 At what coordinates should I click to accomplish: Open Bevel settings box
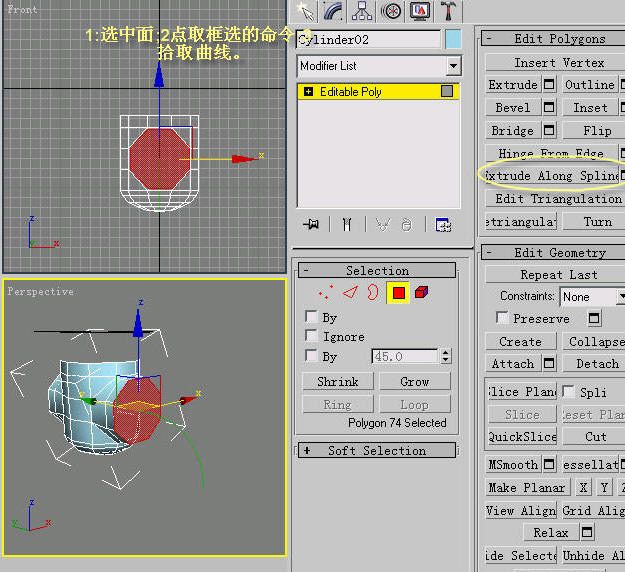549,107
